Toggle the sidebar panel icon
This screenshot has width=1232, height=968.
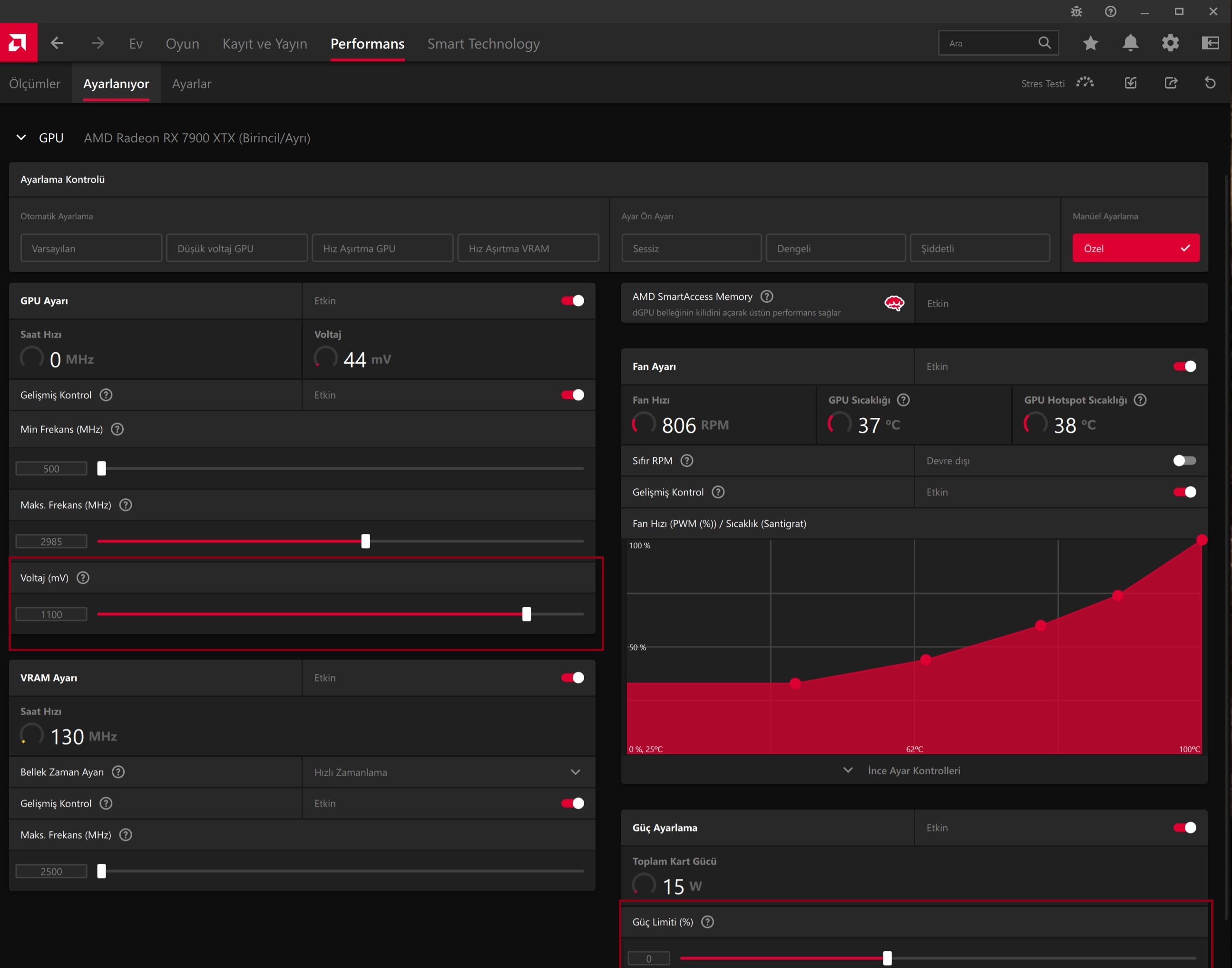(x=1211, y=43)
